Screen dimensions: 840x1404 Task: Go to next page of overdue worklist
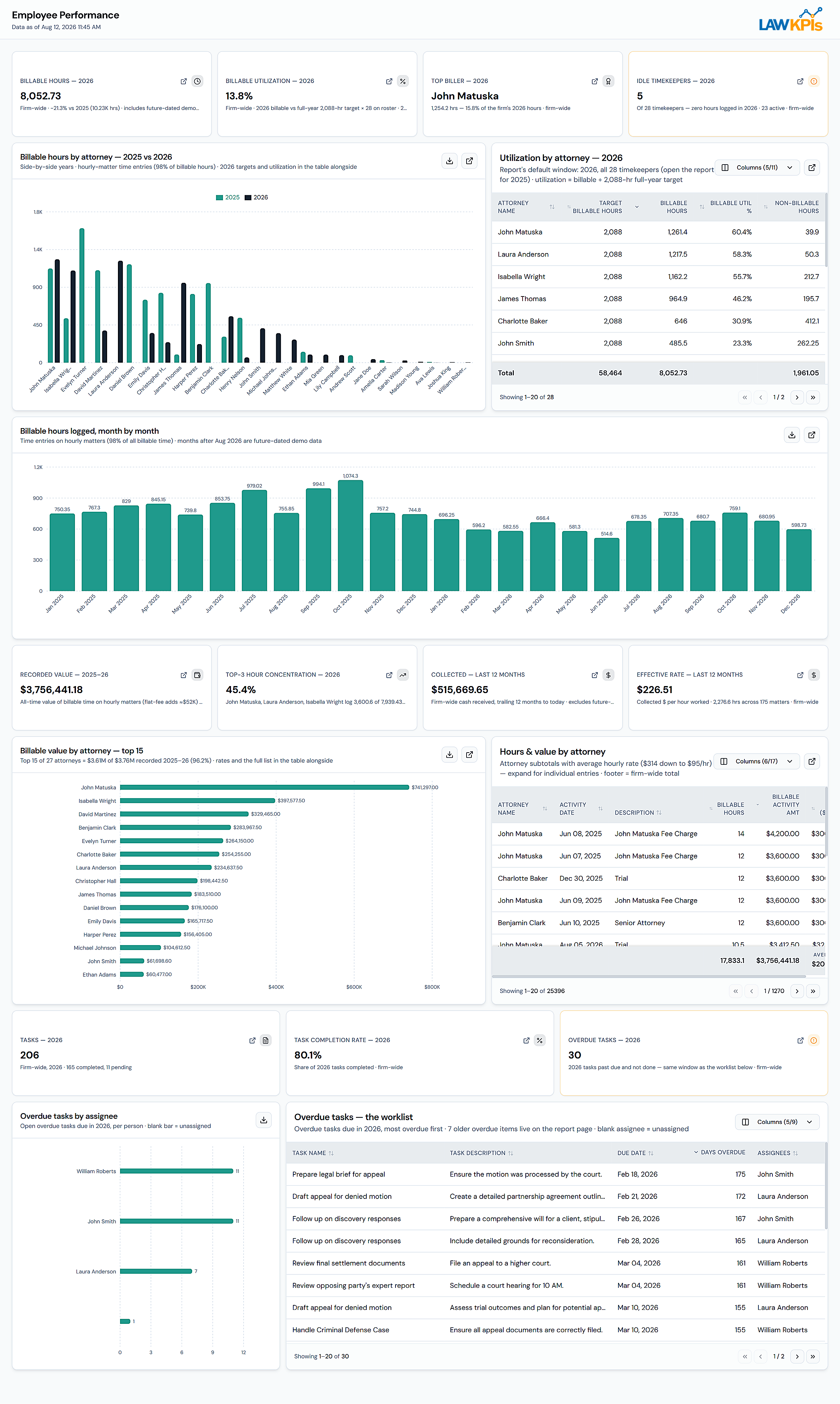click(797, 1356)
